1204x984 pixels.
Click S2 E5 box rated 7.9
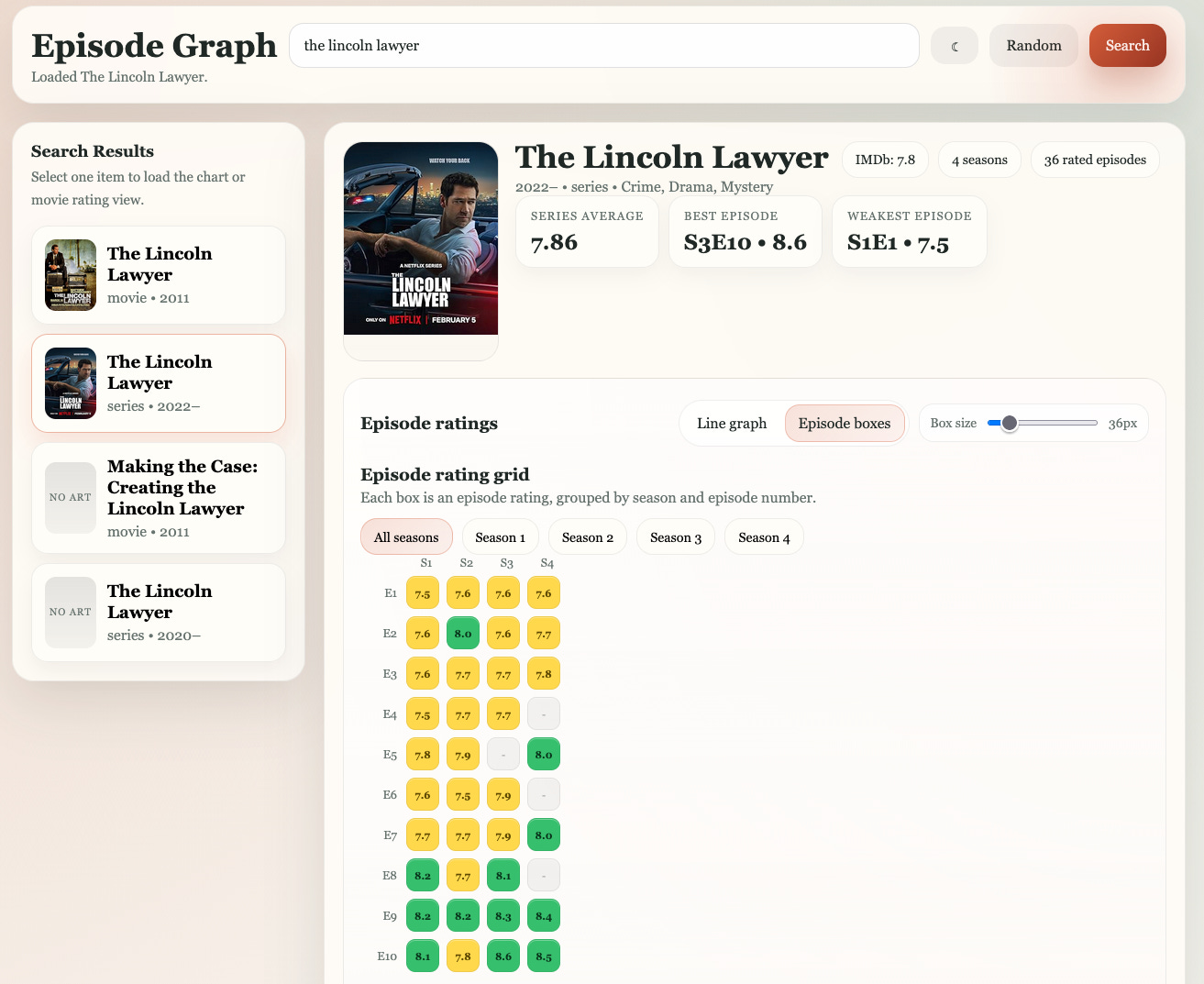(x=463, y=755)
